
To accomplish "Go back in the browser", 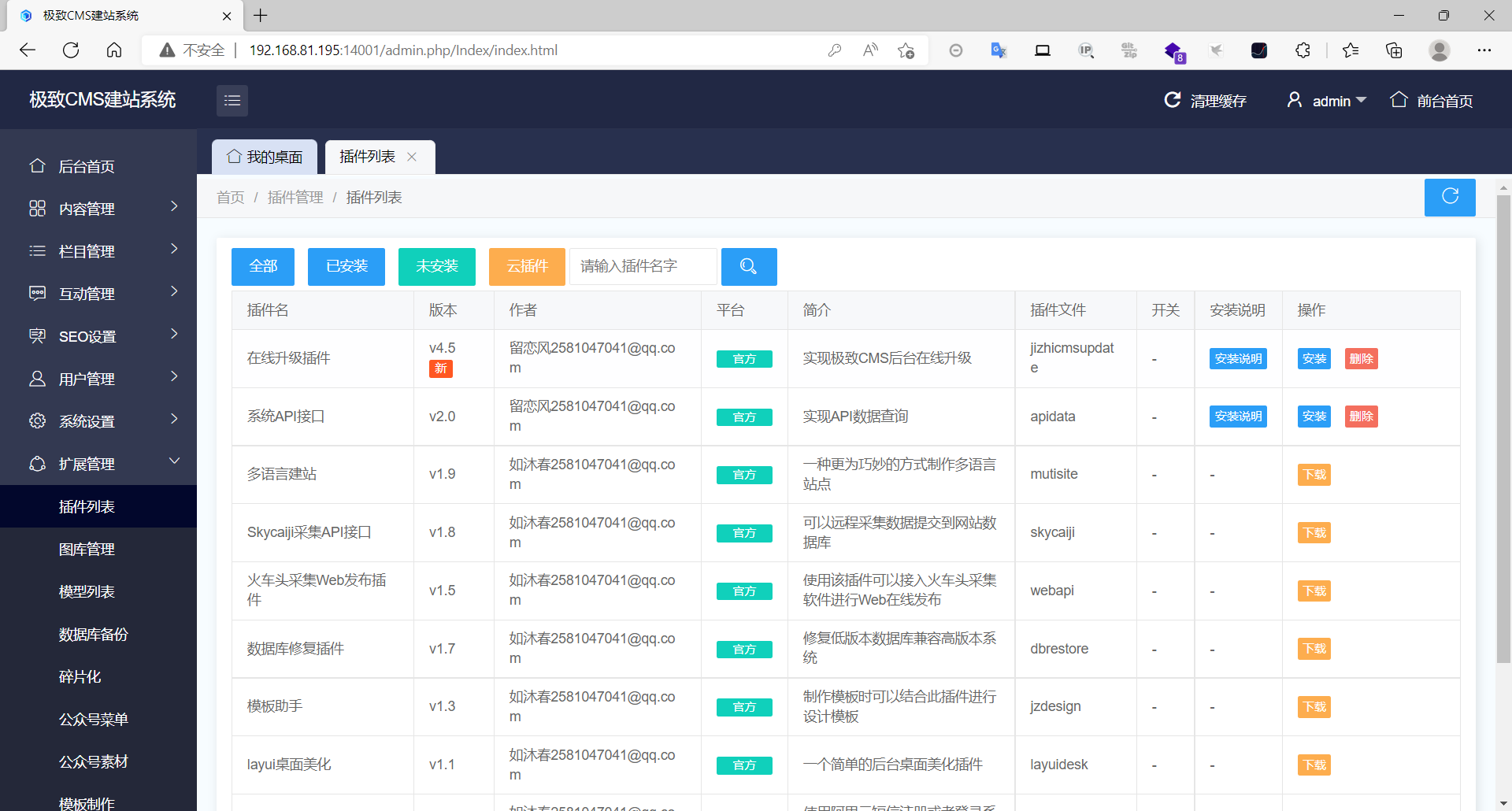I will 28,50.
